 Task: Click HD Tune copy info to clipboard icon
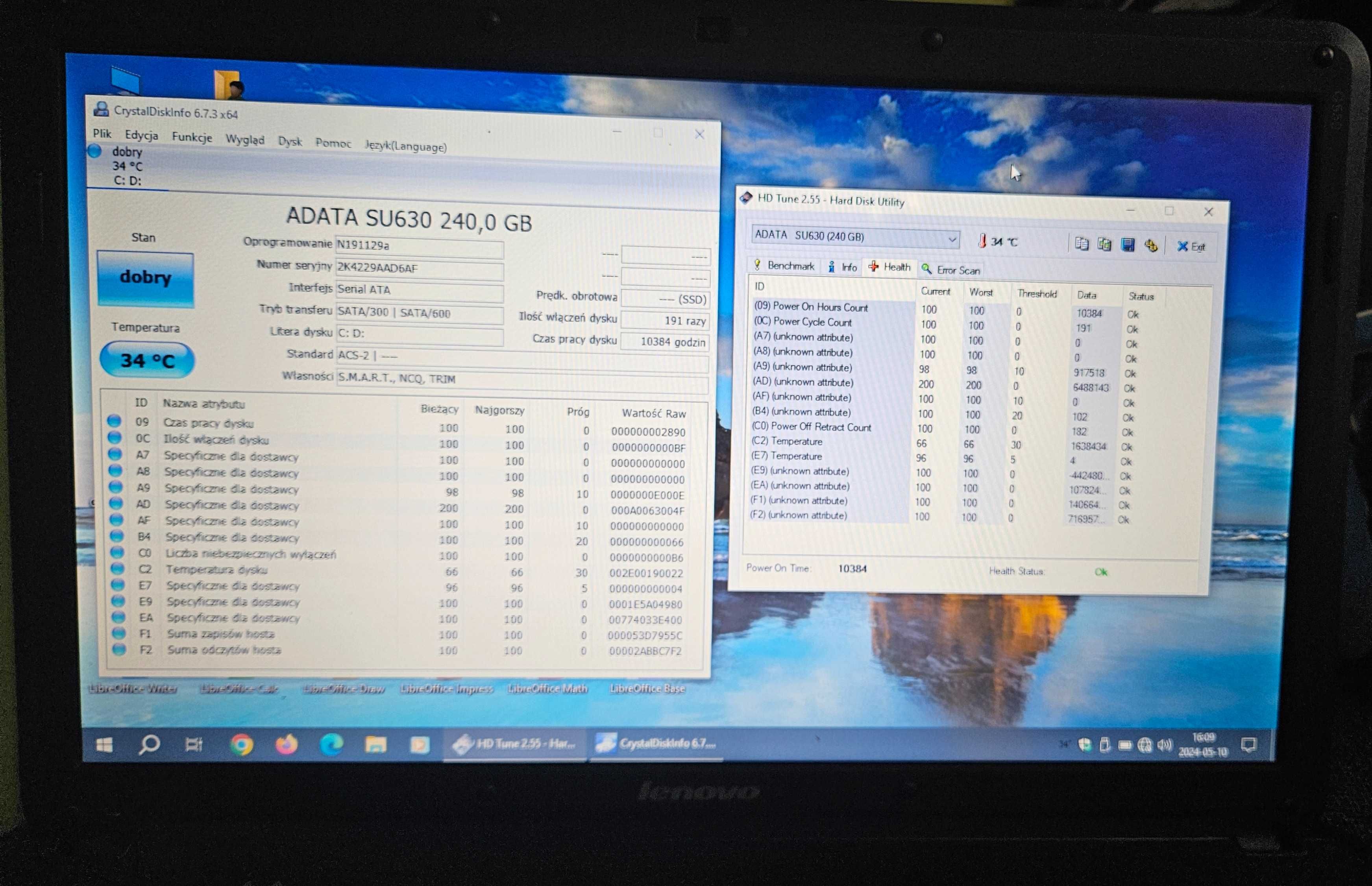tap(1082, 244)
